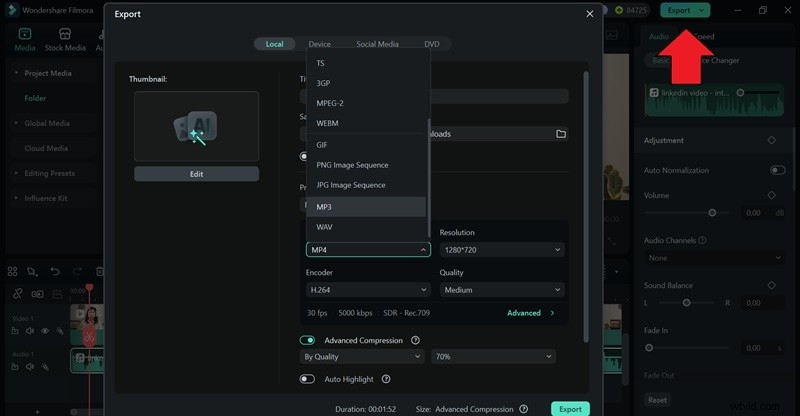Toggle the Advanced Compression switch
The image size is (800, 416).
pos(308,340)
